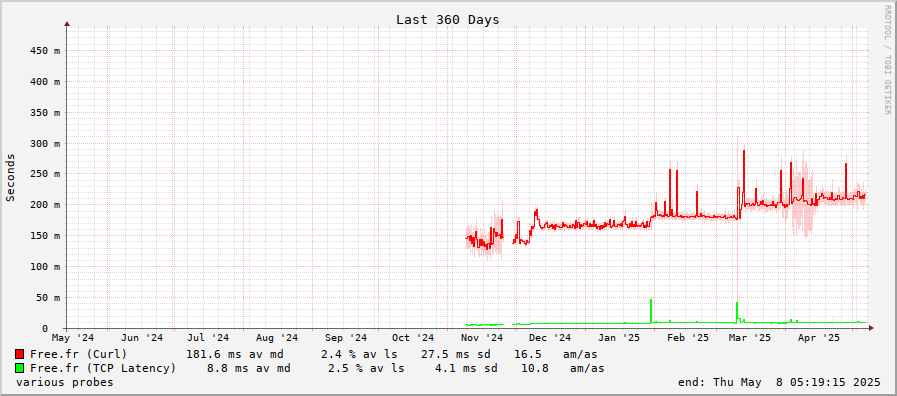Click the 'Free.fr (Curl)' legend label
897x396 pixels.
pos(78,354)
